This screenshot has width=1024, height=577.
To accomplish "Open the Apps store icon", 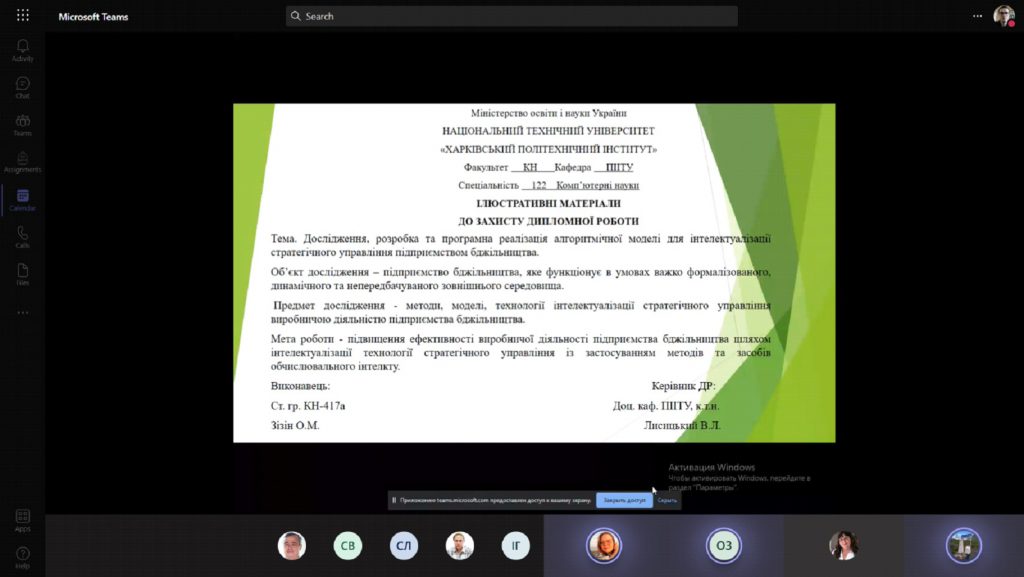I will (x=22, y=521).
